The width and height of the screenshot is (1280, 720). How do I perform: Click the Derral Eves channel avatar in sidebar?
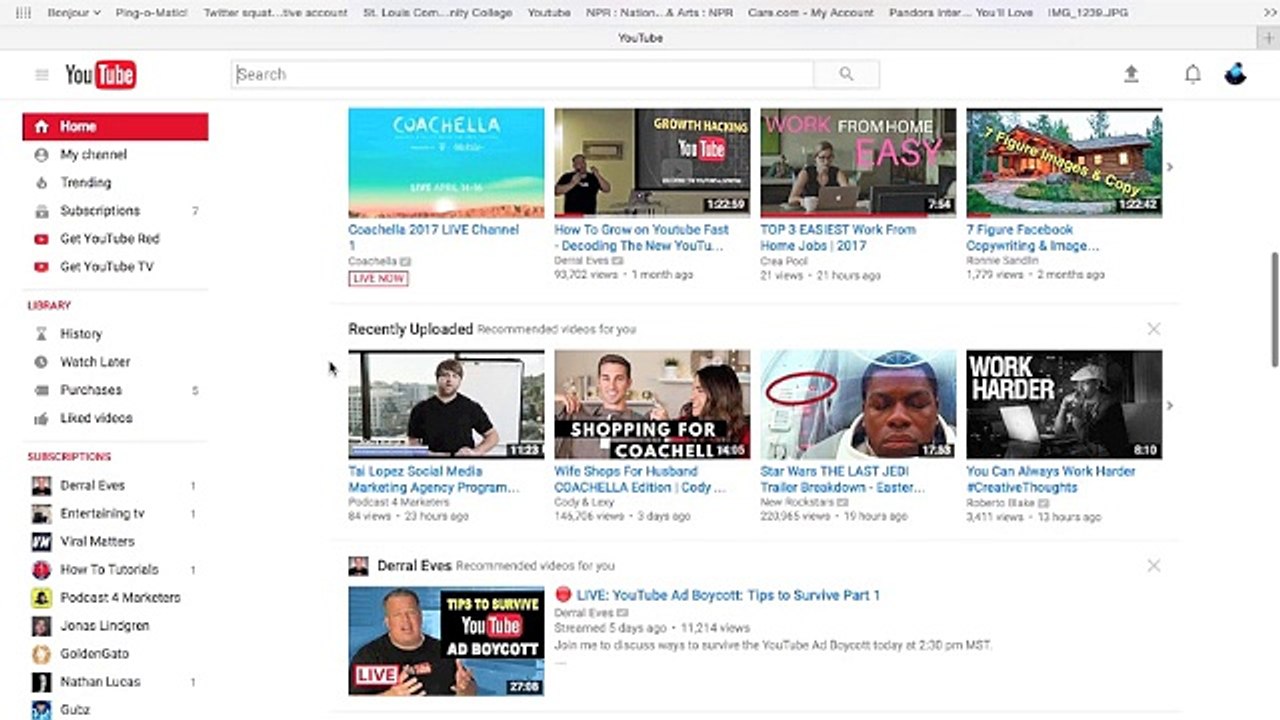41,486
